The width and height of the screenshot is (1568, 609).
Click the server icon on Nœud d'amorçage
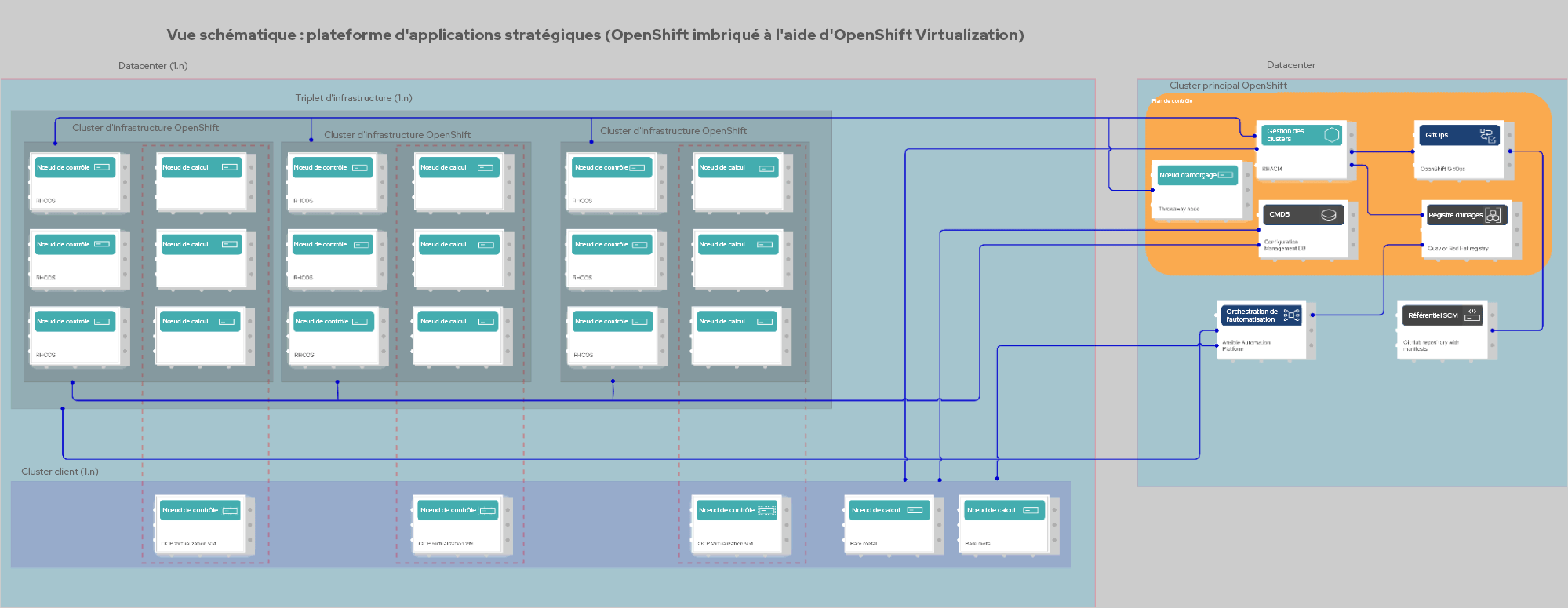click(1226, 175)
